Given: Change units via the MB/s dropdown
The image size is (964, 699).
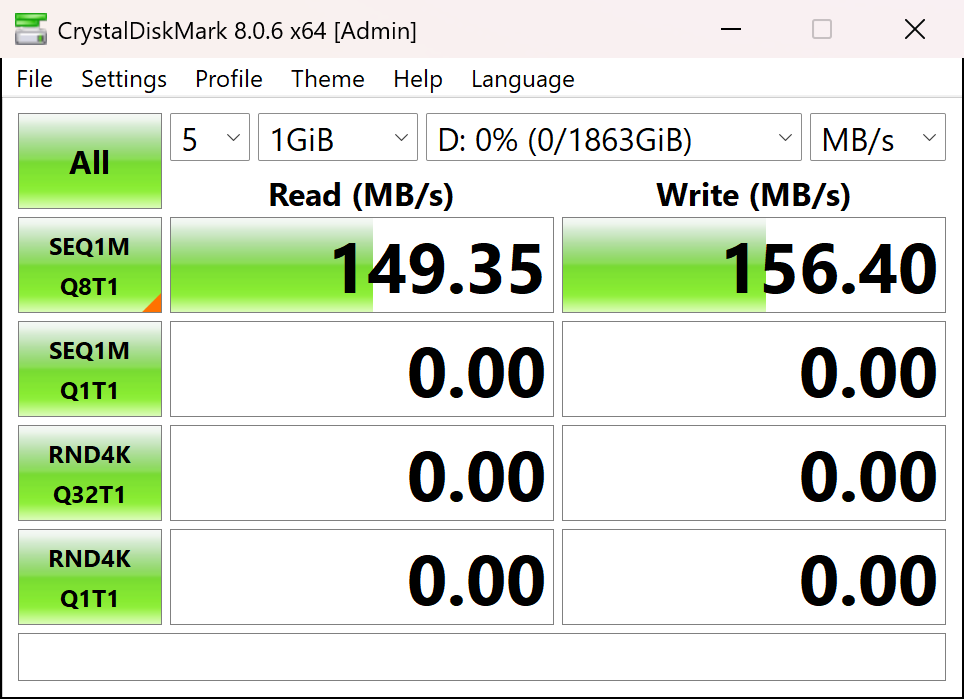Looking at the screenshot, I should (x=877, y=137).
